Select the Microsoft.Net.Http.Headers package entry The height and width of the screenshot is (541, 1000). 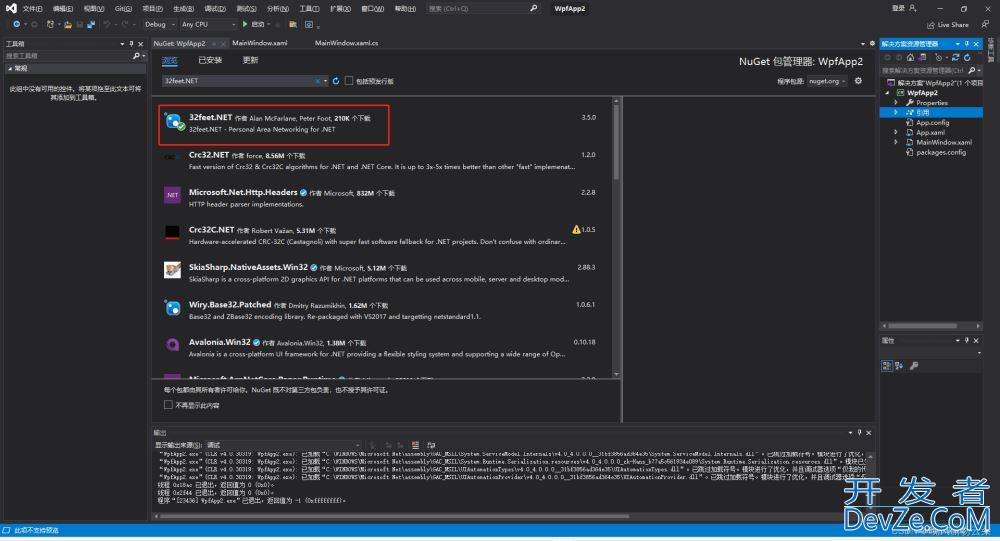[x=380, y=198]
